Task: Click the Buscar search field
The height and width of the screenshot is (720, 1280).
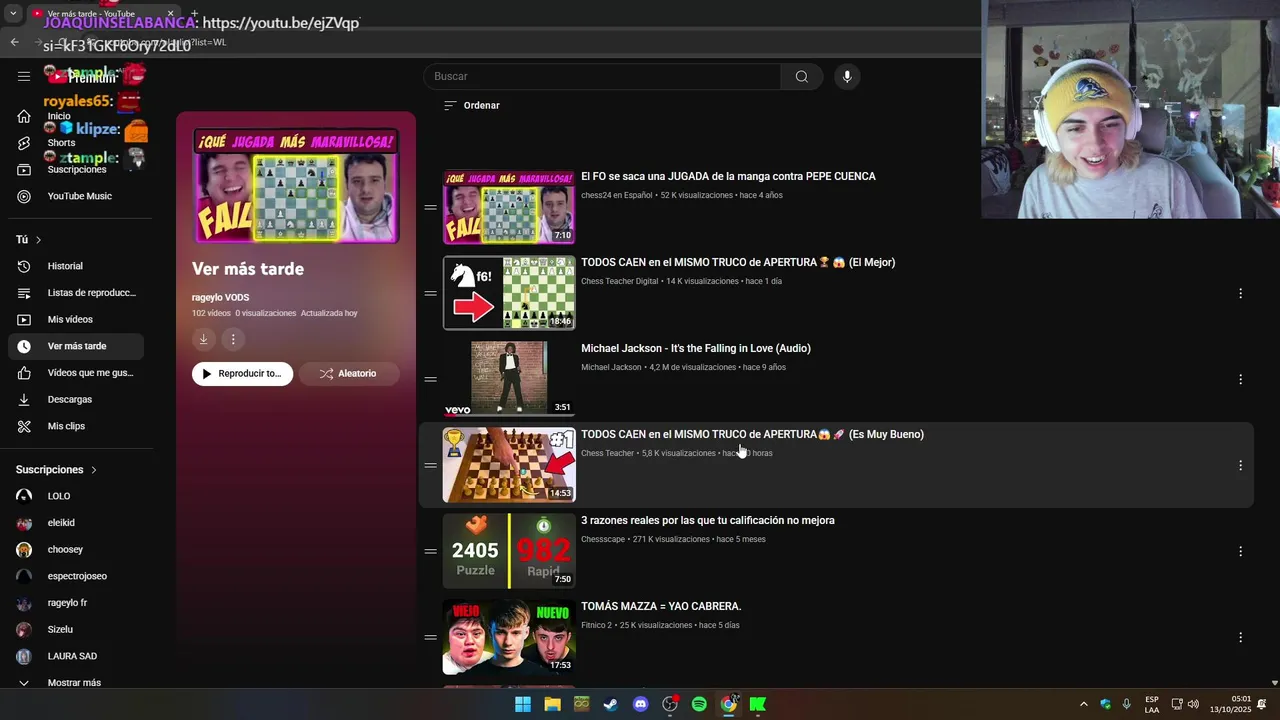Action: (x=602, y=77)
